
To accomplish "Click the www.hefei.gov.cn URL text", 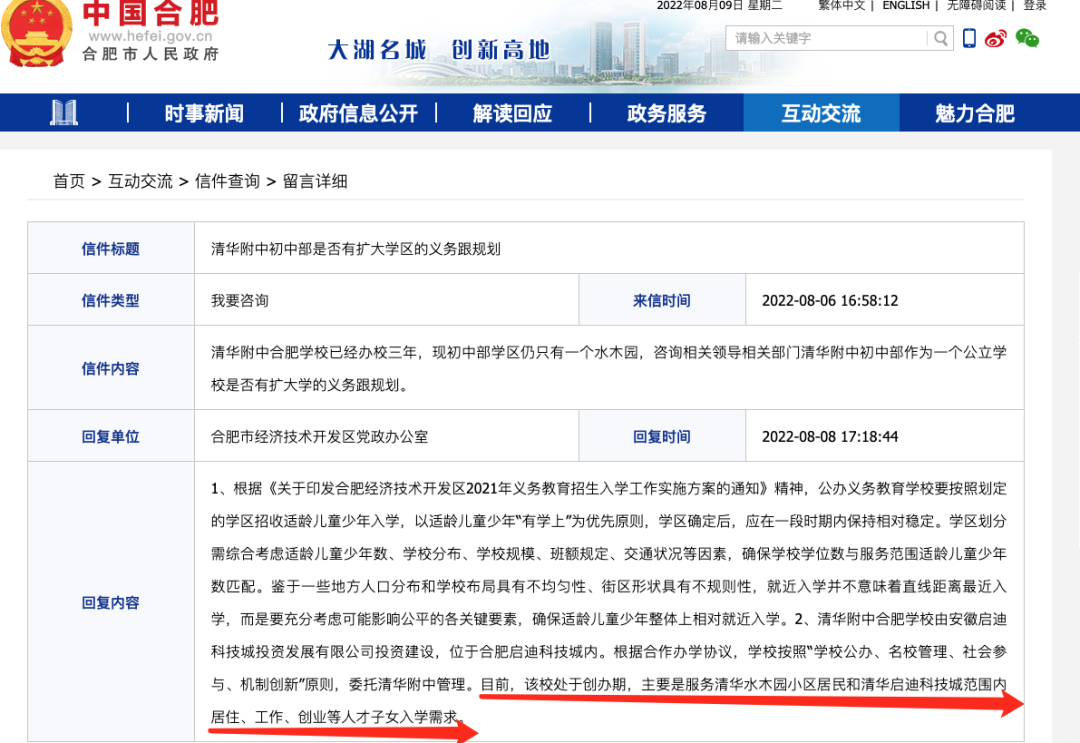I will pyautogui.click(x=150, y=36).
